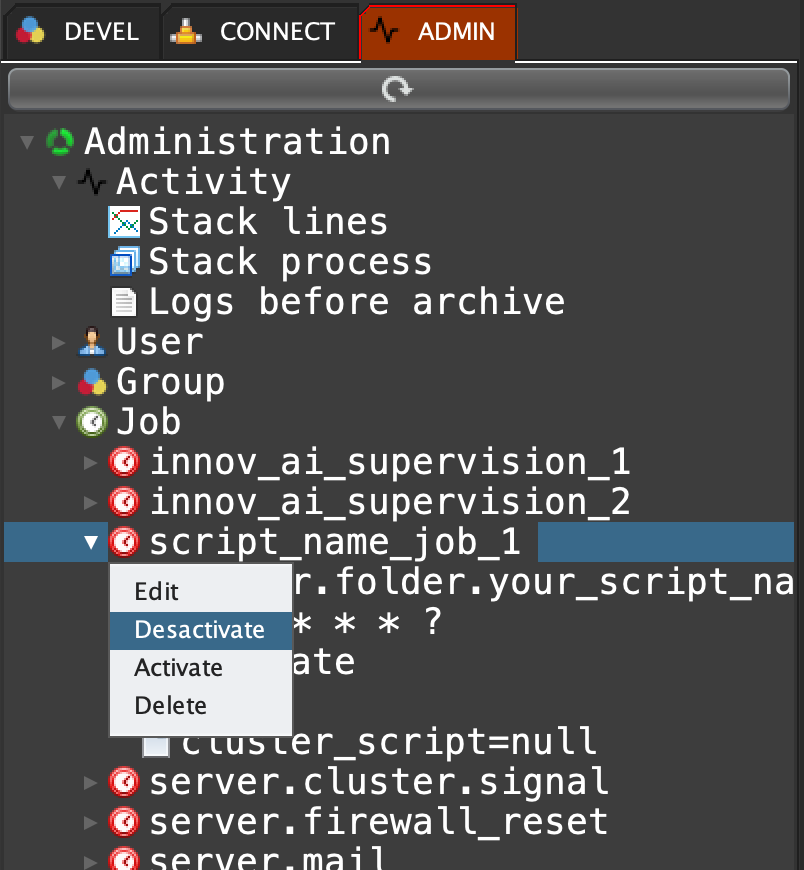Viewport: 804px width, 870px height.
Task: Click the Stack process windows icon
Action: 124,262
